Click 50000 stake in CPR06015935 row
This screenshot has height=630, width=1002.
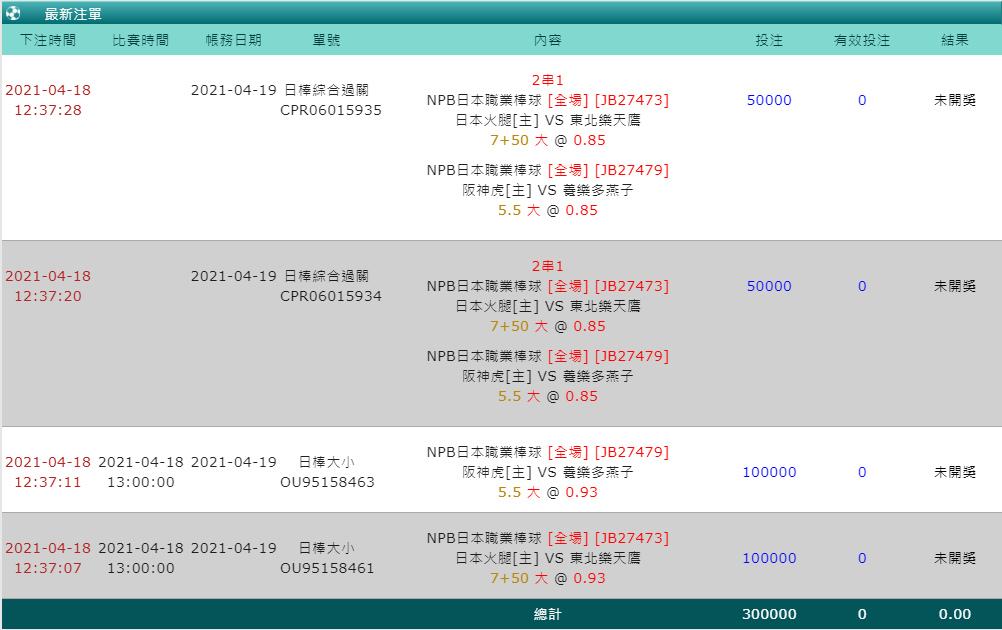pos(769,100)
